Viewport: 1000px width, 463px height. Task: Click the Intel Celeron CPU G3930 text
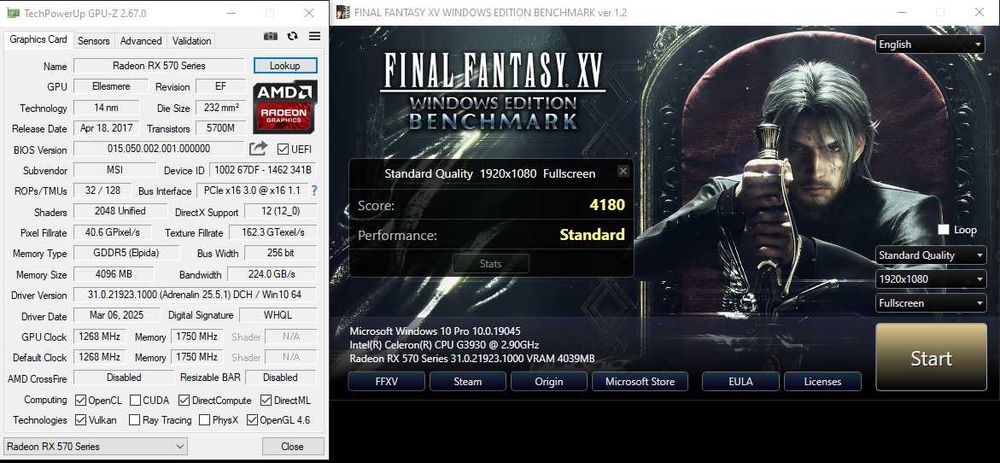click(x=442, y=345)
